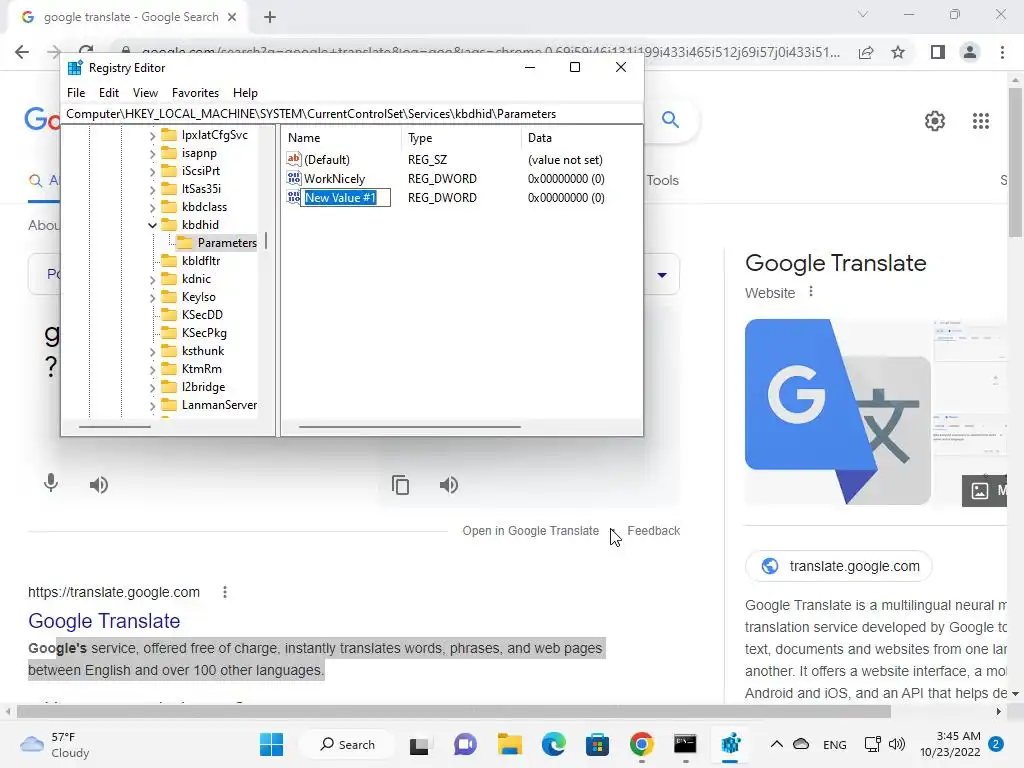1024x768 pixels.
Task: Select the KSecDD key folder icon
Action: coord(169,315)
